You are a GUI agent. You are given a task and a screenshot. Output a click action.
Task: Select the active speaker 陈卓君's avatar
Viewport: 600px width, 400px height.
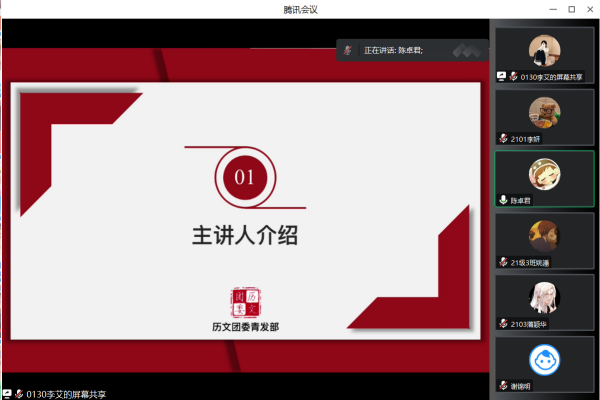point(544,173)
